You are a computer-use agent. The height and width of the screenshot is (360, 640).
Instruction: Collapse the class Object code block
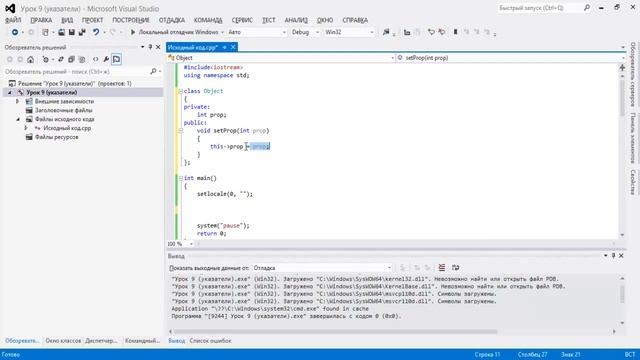tap(180, 91)
